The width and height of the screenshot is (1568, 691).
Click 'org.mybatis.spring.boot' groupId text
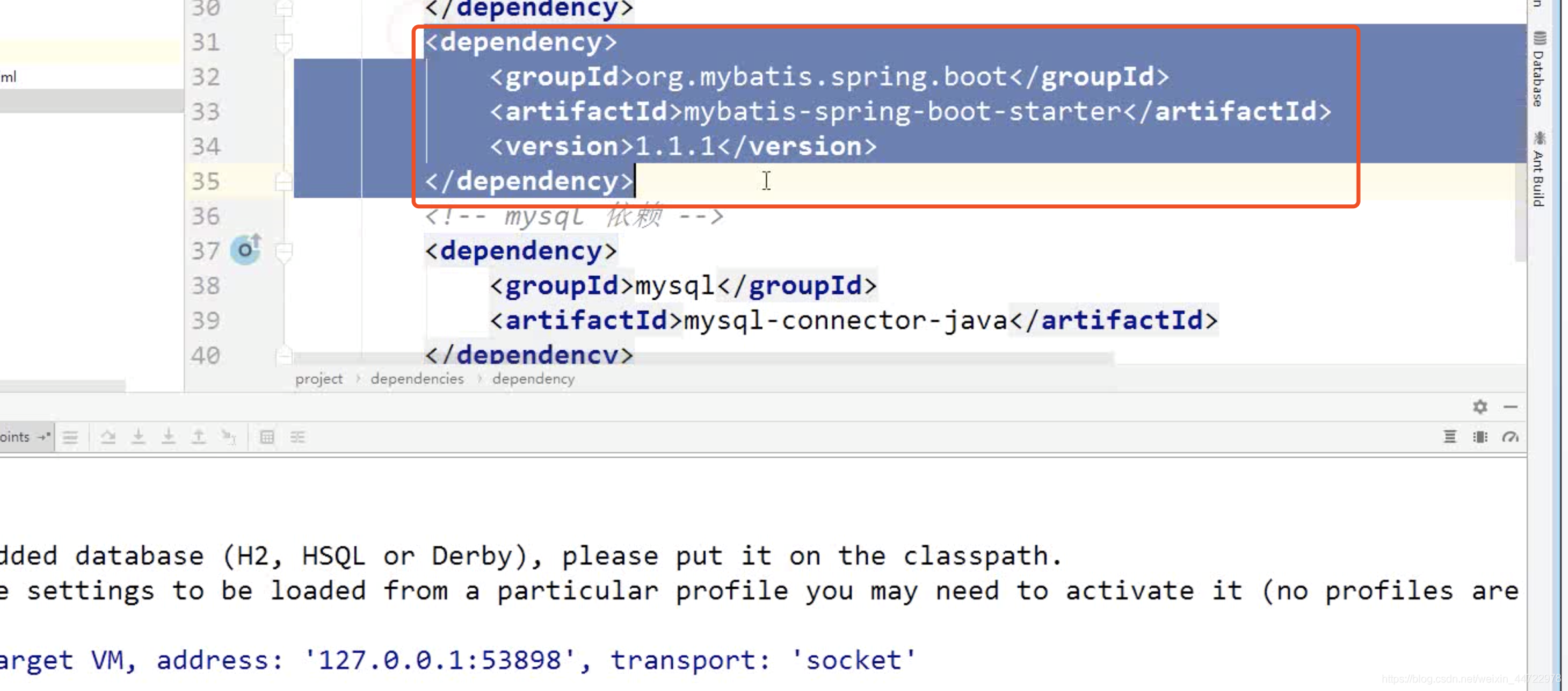822,77
